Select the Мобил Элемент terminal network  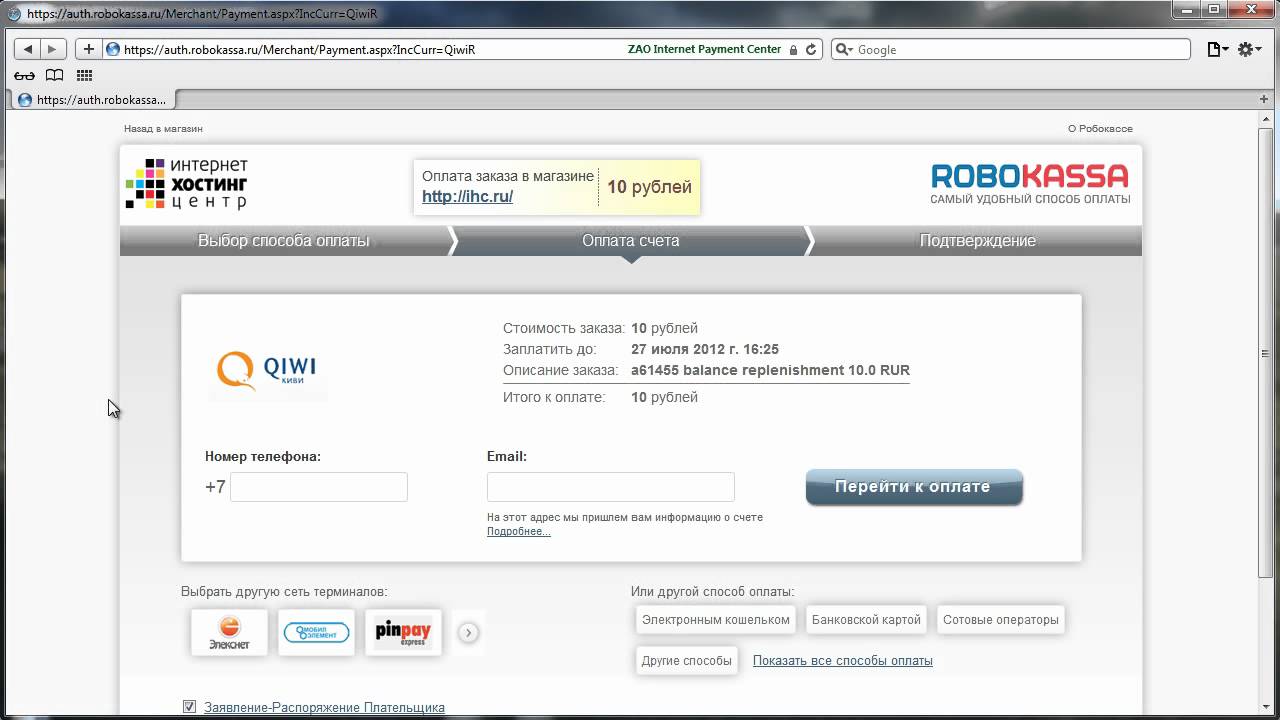pyautogui.click(x=316, y=632)
